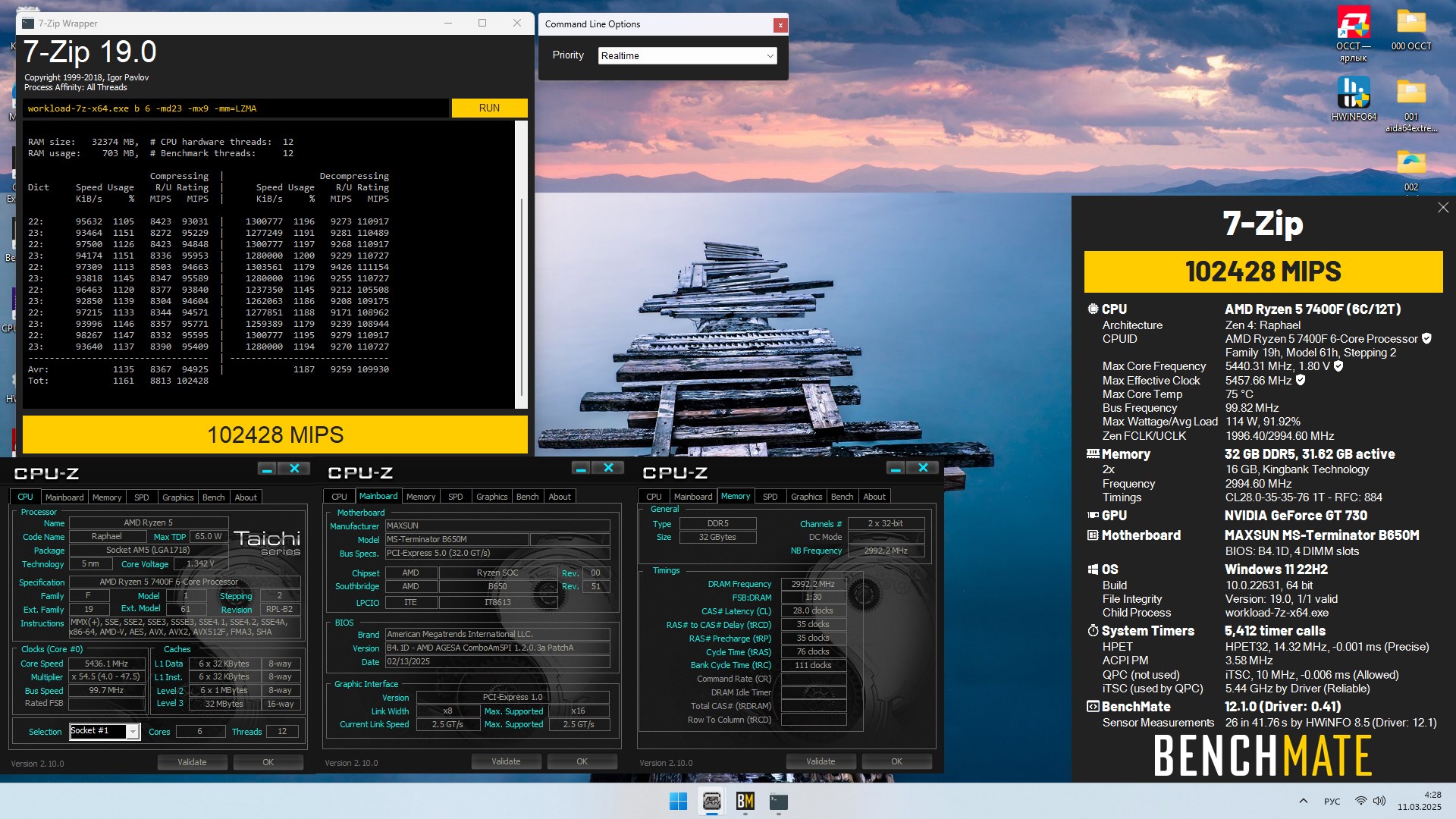Open the 000 OCCT folder on desktop
Image resolution: width=1456 pixels, height=819 pixels.
(1411, 29)
